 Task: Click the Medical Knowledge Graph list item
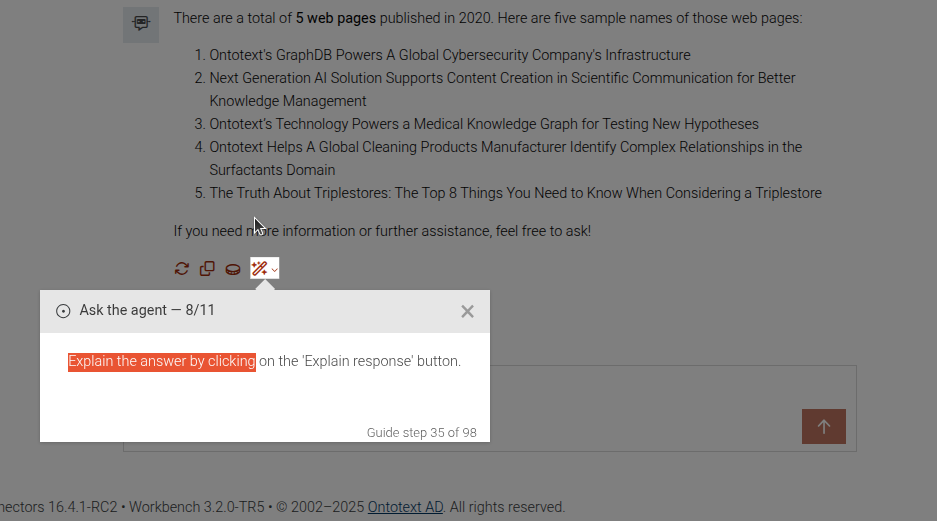(484, 124)
